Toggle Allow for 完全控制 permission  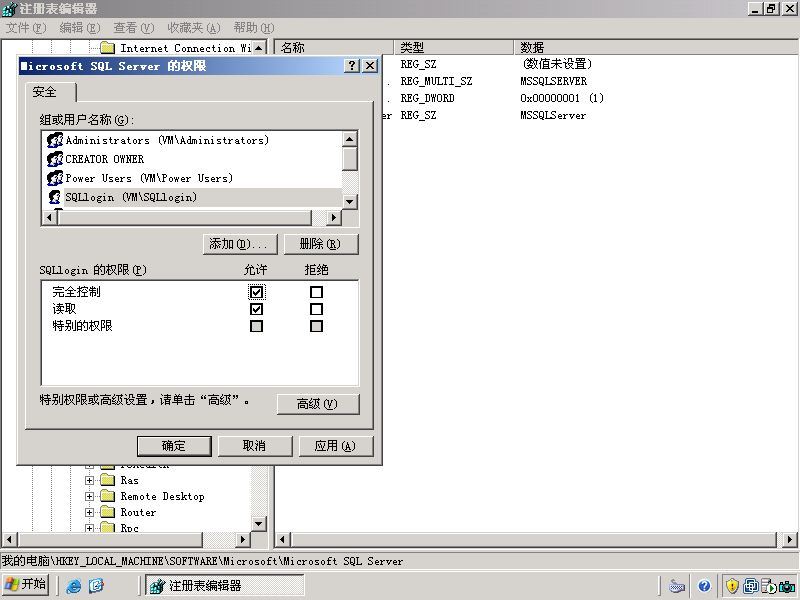pyautogui.click(x=256, y=292)
